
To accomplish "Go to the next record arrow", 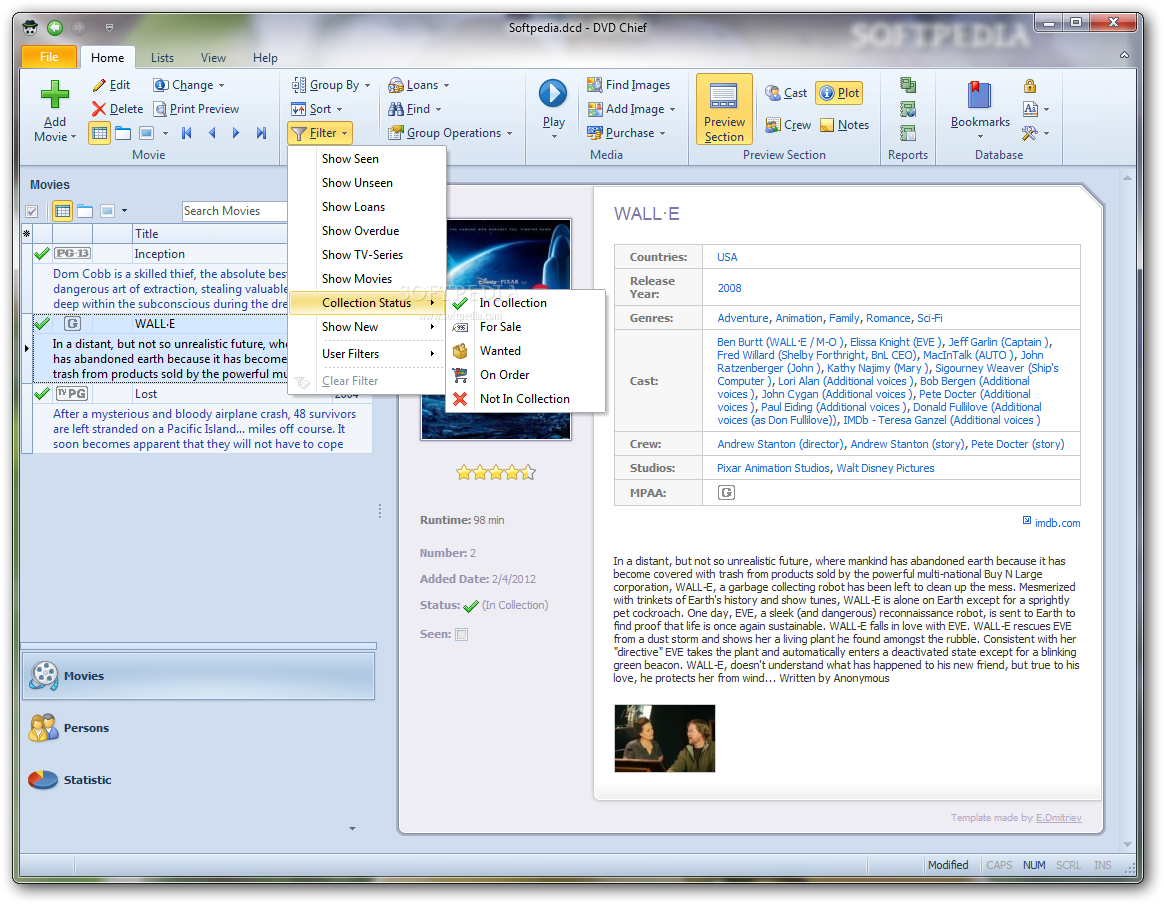I will point(236,133).
